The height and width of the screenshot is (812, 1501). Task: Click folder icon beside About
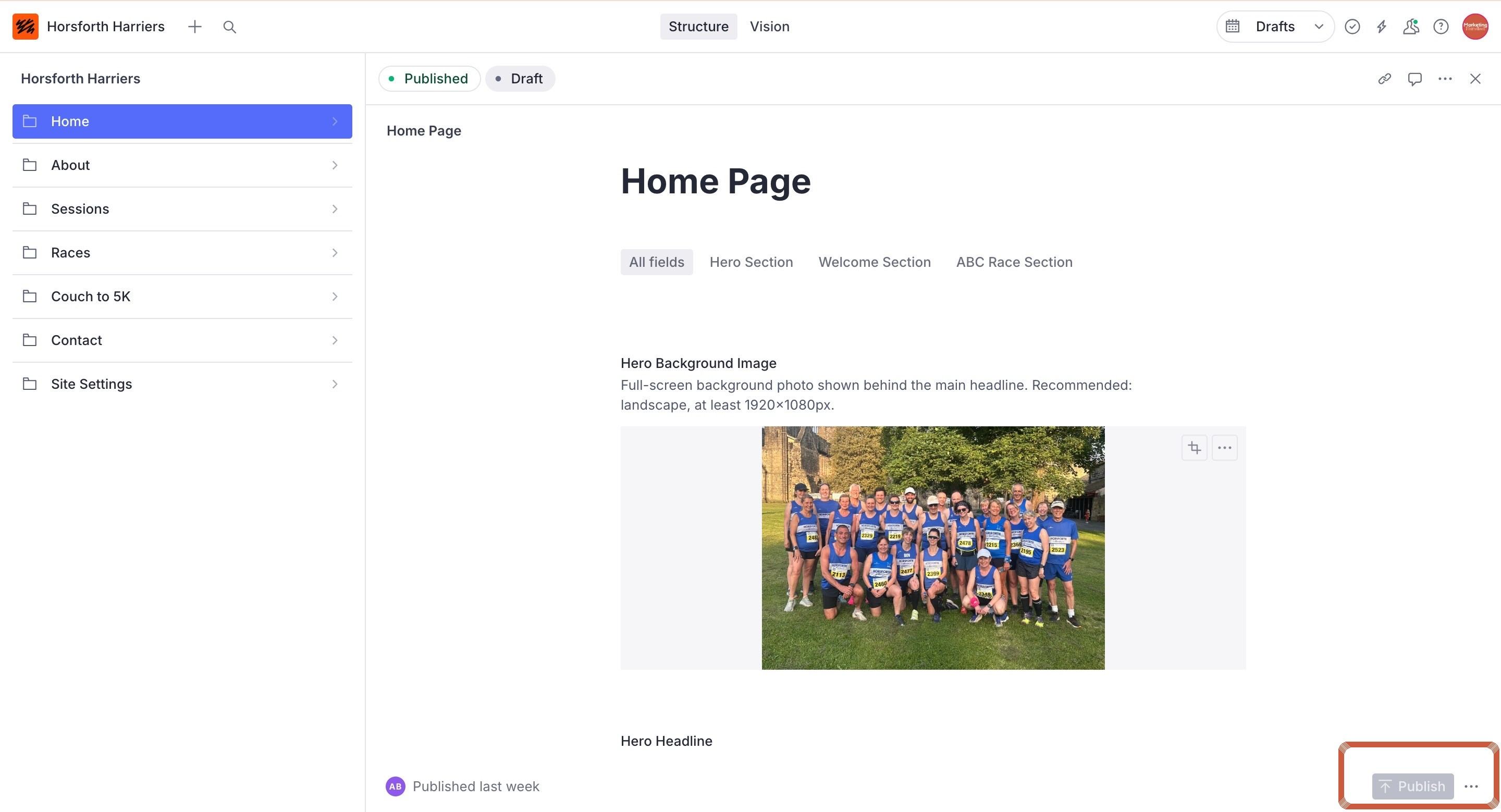click(30, 165)
